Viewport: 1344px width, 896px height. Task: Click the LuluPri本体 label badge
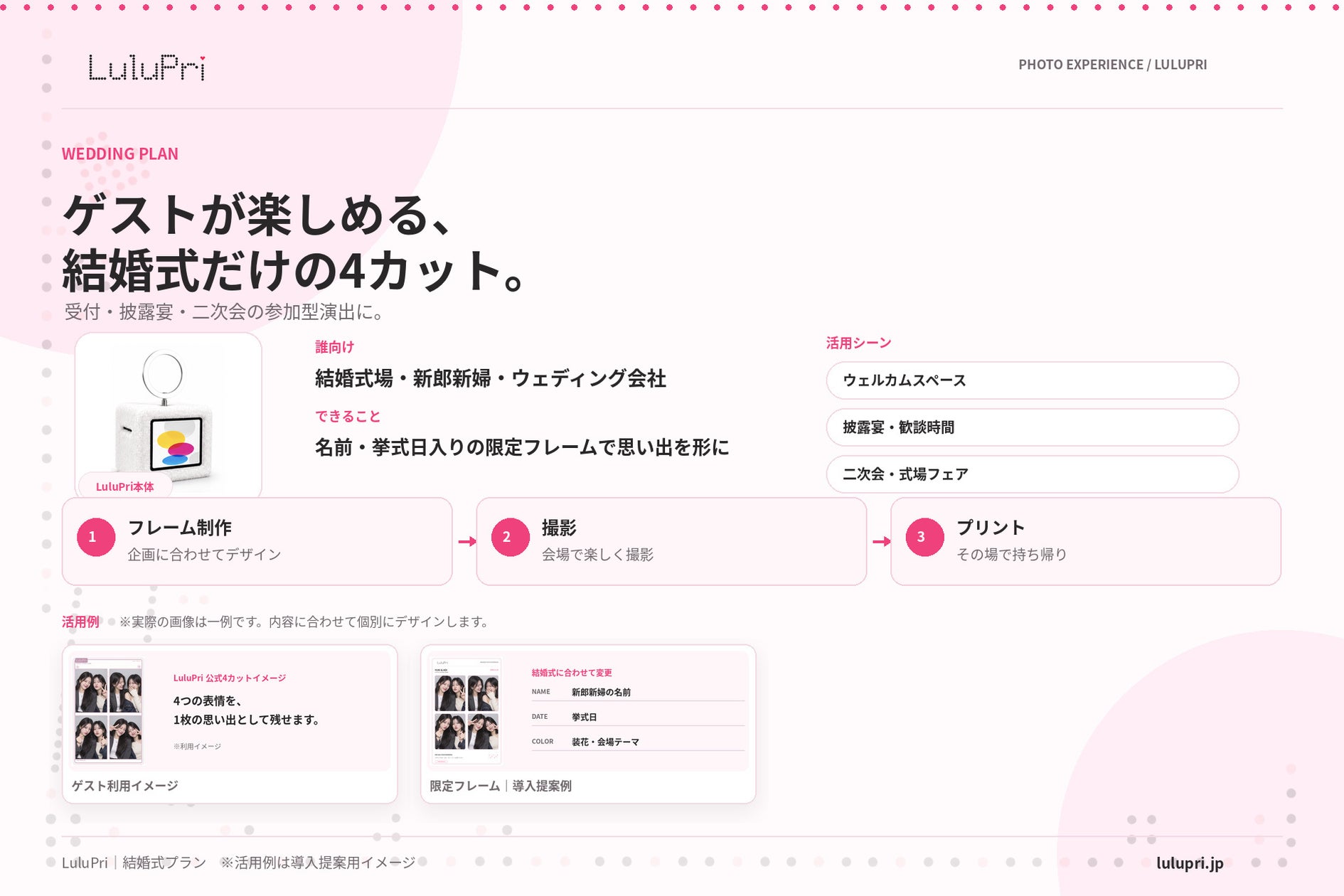tap(125, 486)
